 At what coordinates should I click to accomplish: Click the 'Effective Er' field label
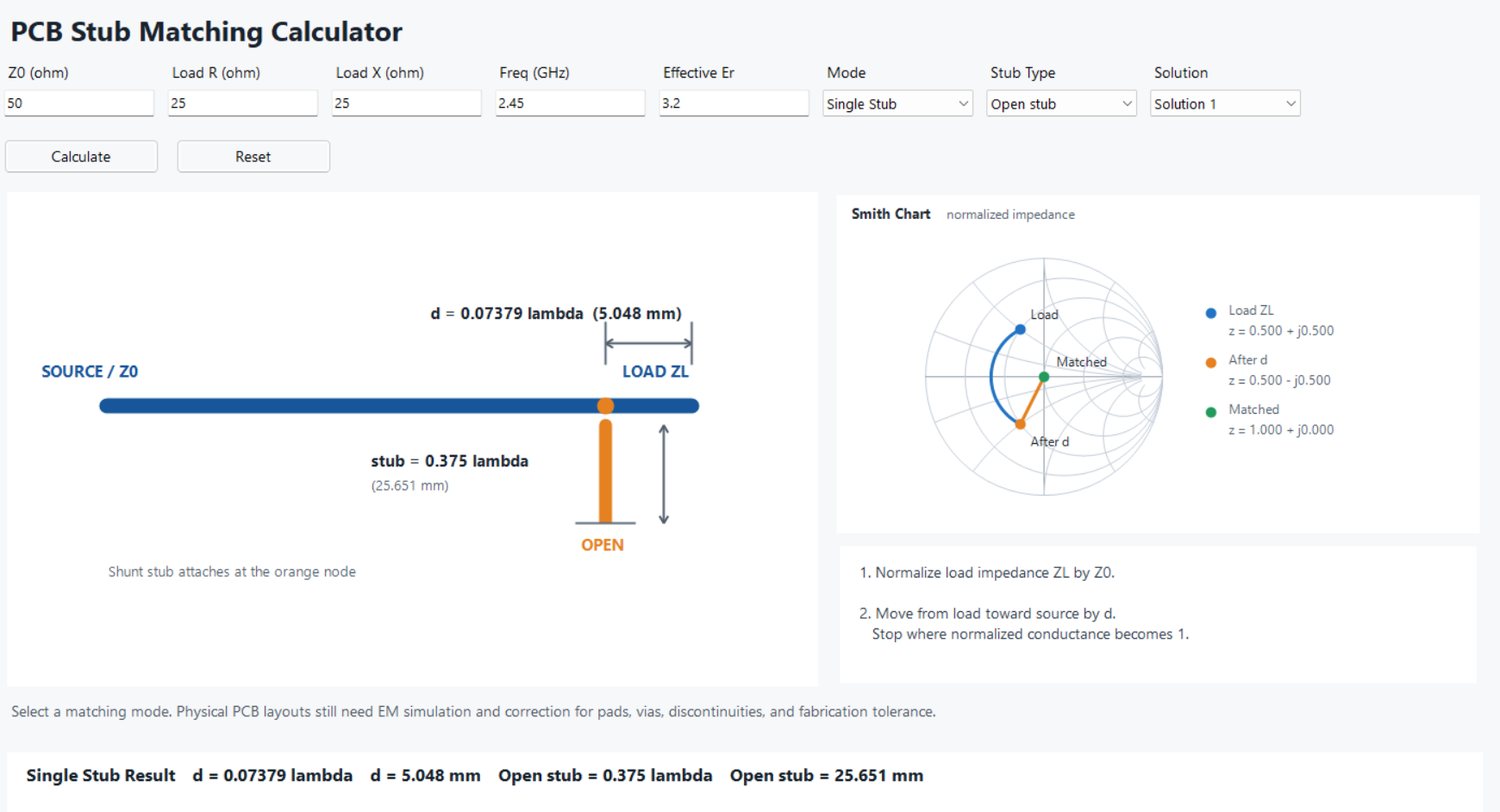click(698, 73)
